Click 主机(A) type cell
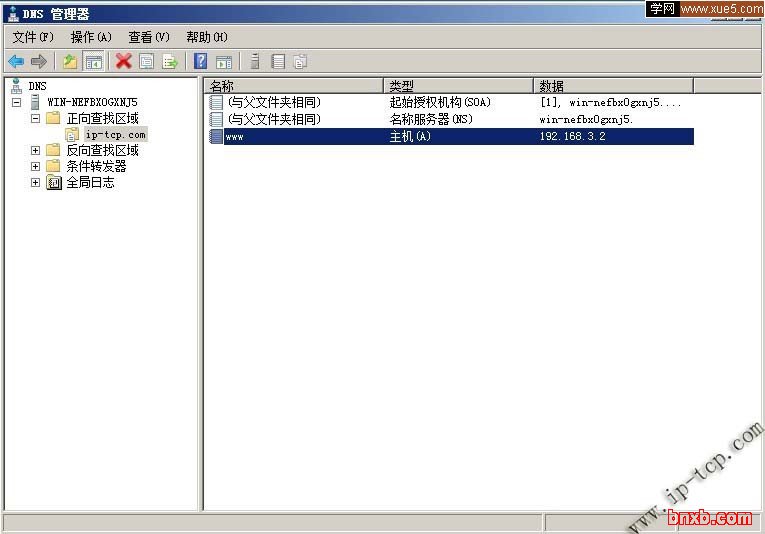The height and width of the screenshot is (534, 765). pyautogui.click(x=410, y=137)
